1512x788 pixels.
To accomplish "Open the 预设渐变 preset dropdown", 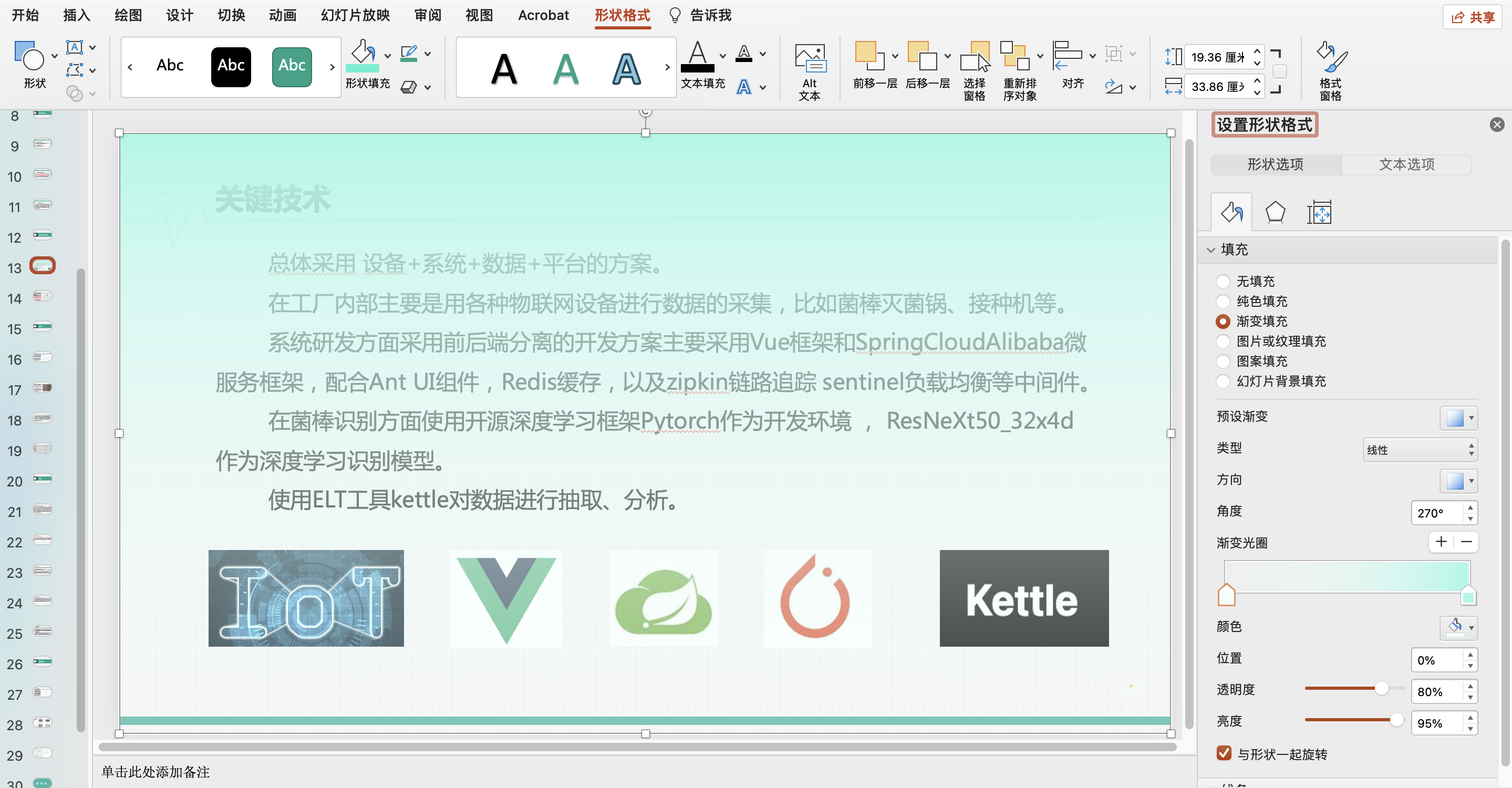I will click(1458, 418).
